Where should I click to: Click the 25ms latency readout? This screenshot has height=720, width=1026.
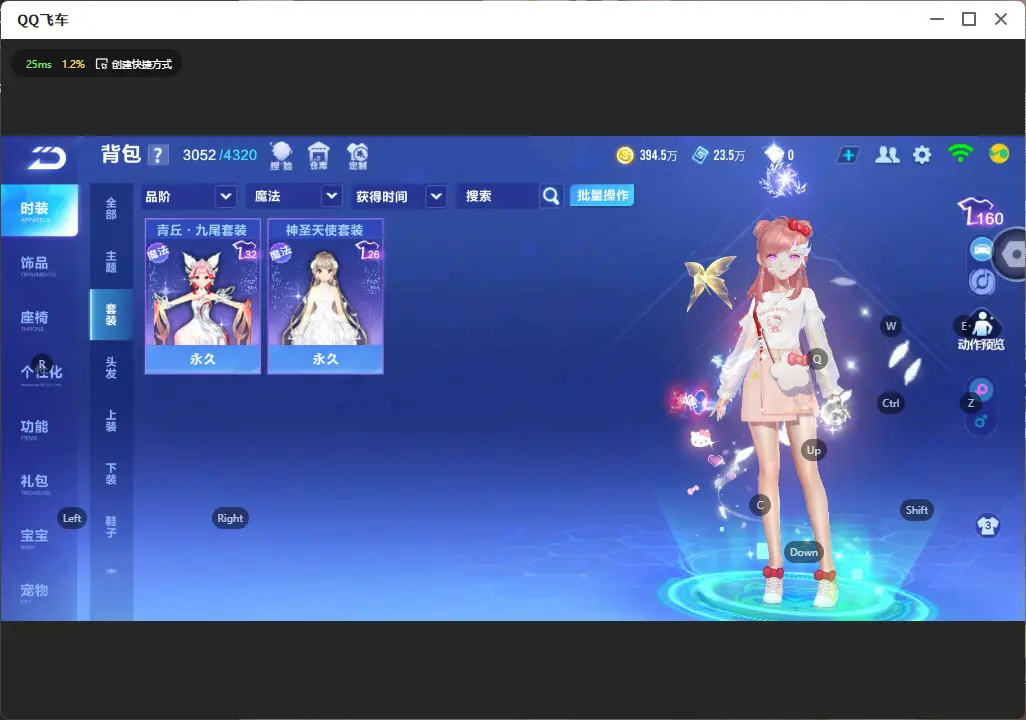[x=39, y=64]
